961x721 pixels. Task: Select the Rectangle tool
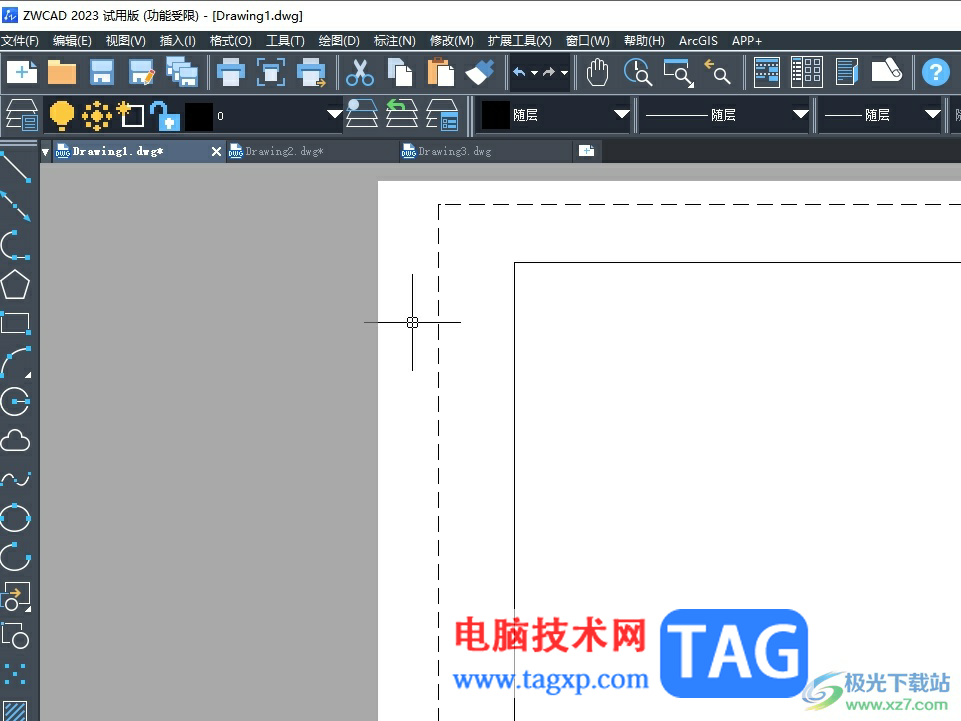click(16, 323)
